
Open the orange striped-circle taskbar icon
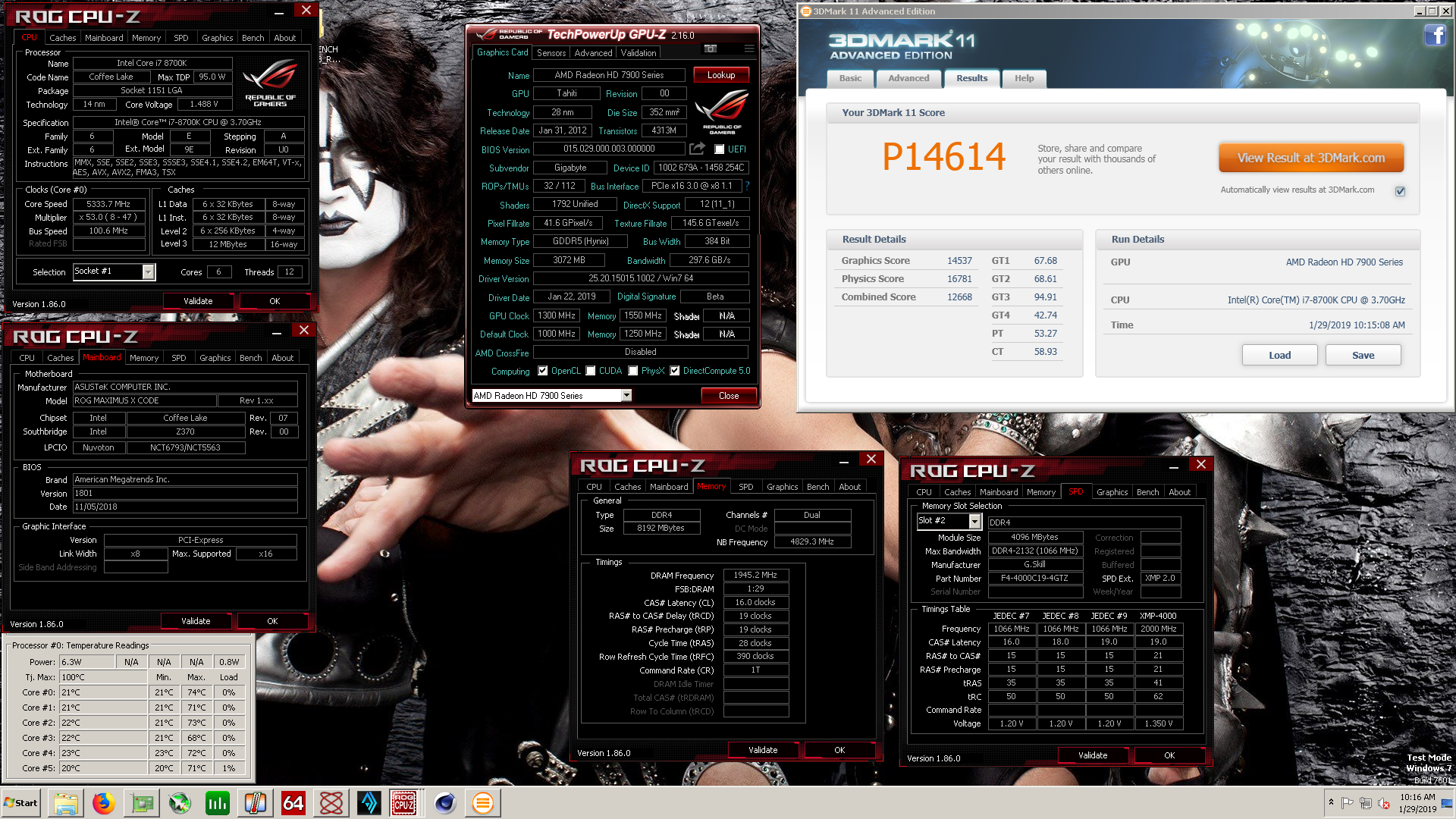click(x=483, y=803)
